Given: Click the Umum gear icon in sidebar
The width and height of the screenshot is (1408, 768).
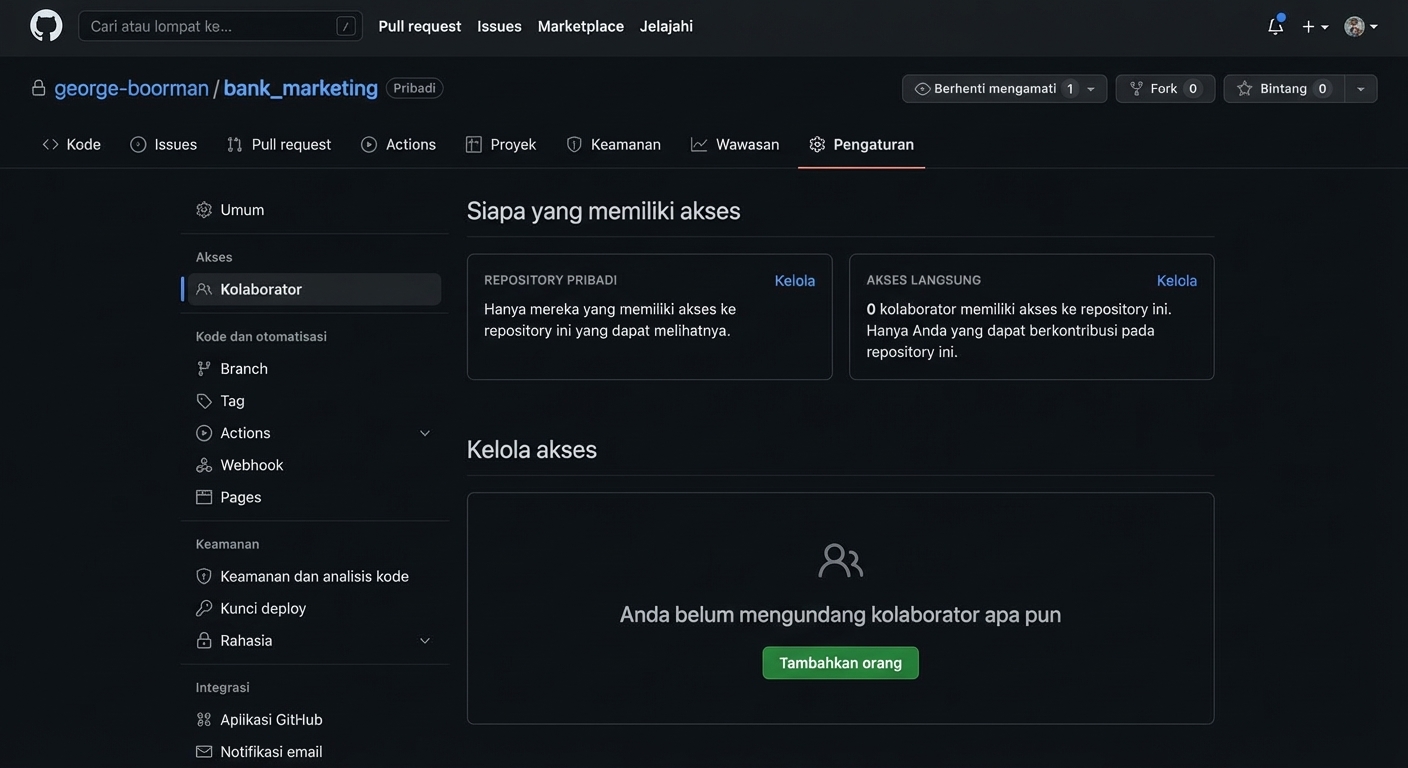Looking at the screenshot, I should click(x=204, y=210).
